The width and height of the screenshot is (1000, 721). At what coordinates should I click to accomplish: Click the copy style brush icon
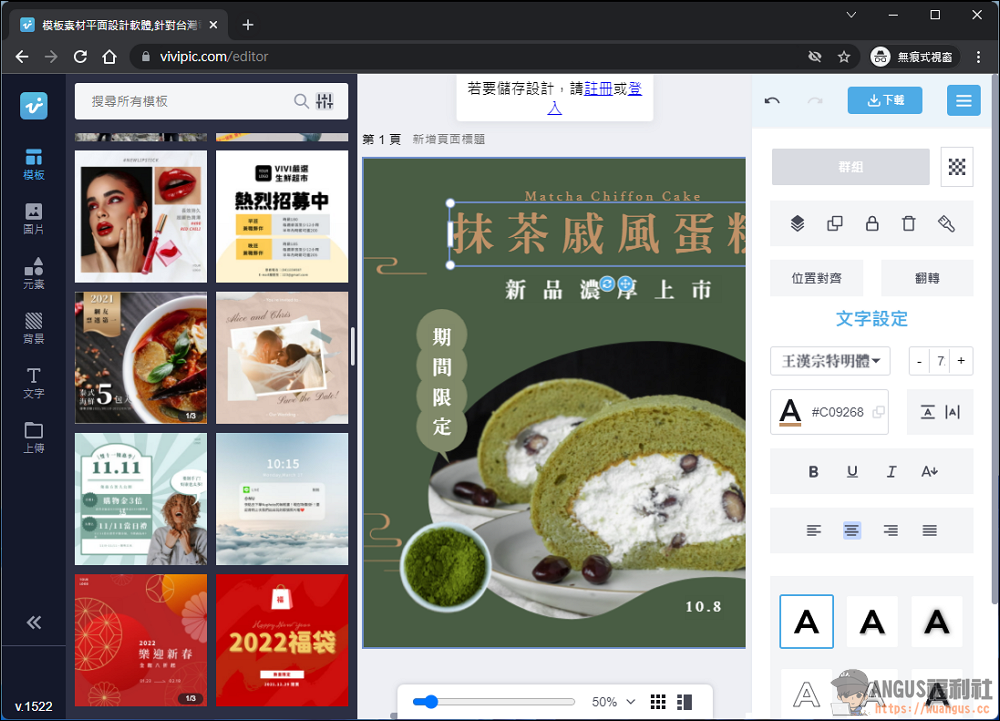point(946,223)
